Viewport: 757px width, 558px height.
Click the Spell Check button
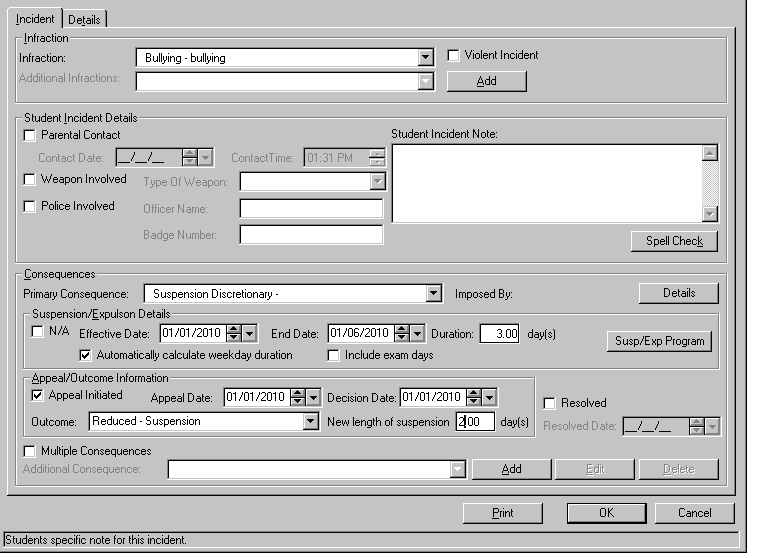click(x=674, y=242)
